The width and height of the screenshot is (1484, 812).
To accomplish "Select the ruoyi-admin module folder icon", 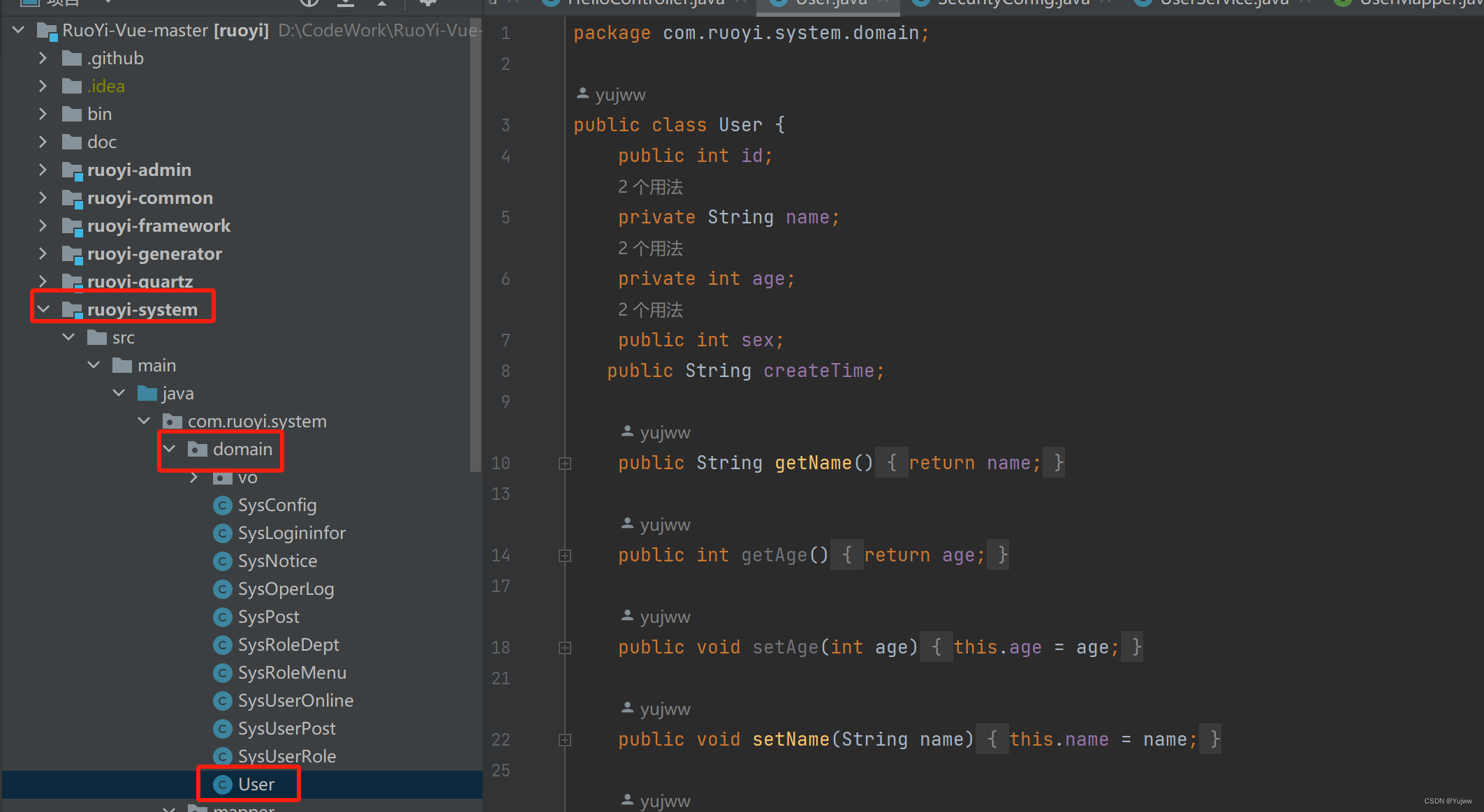I will tap(72, 170).
